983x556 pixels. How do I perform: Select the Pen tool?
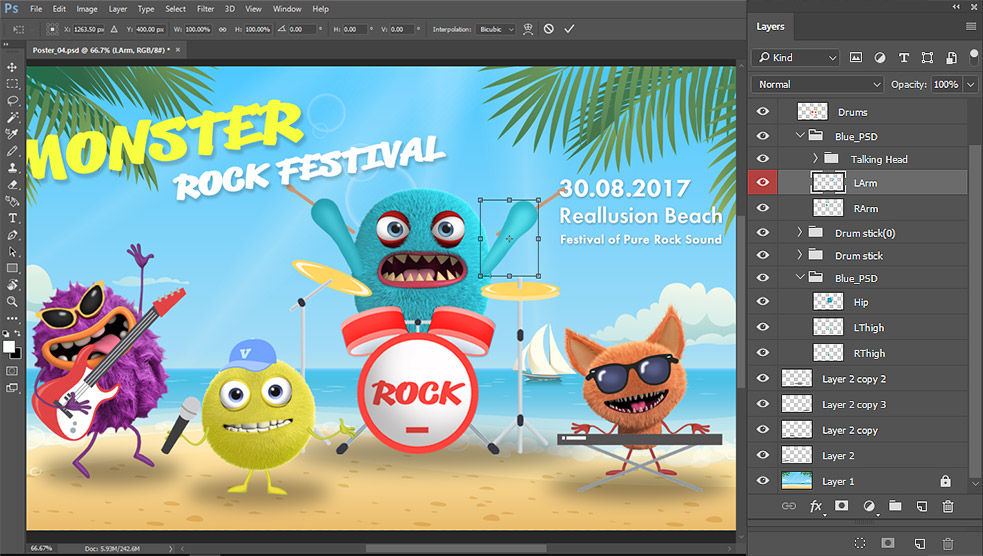coord(12,235)
